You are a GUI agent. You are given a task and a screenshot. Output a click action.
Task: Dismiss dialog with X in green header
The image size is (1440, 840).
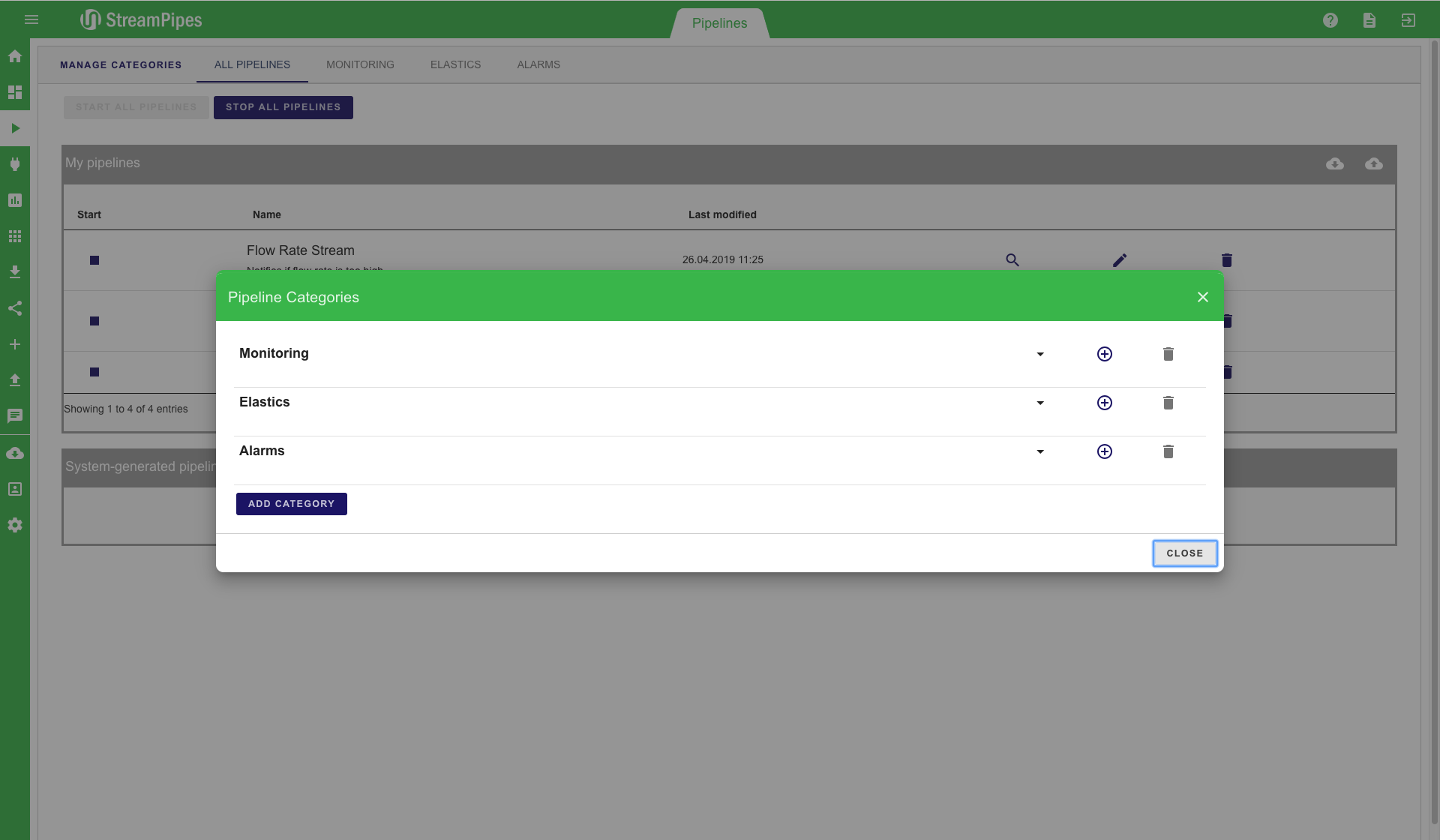click(1202, 297)
